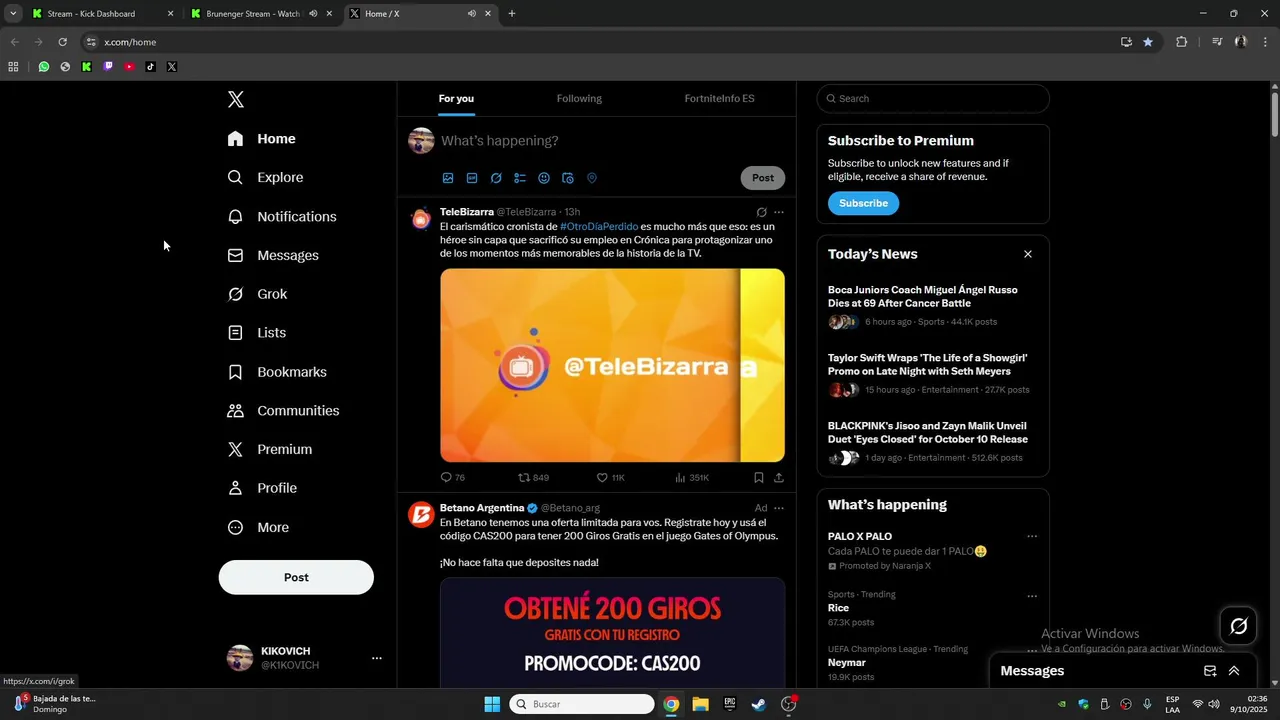Select the For you tab
This screenshot has width=1280, height=720.
tap(456, 98)
